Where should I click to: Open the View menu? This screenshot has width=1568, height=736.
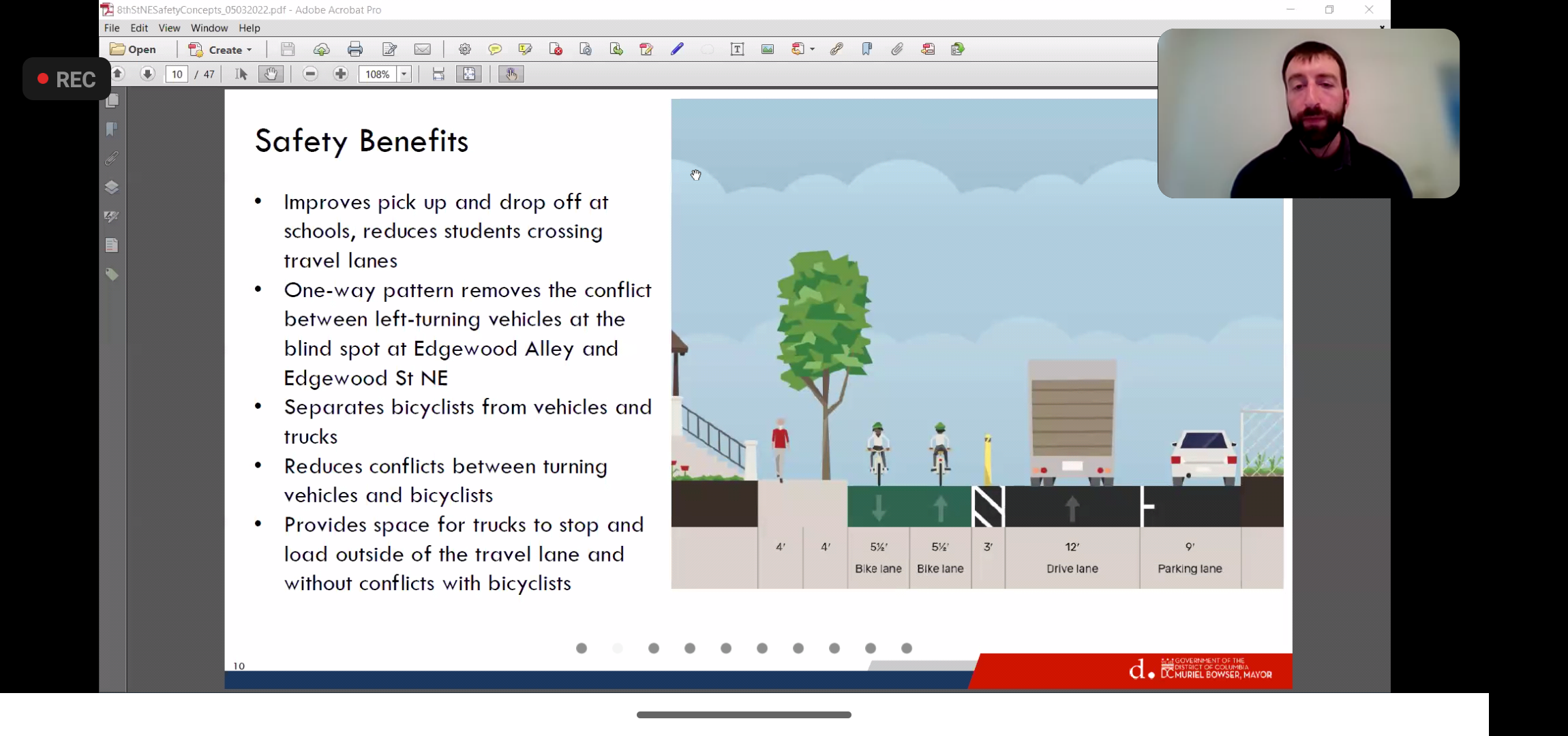click(169, 28)
